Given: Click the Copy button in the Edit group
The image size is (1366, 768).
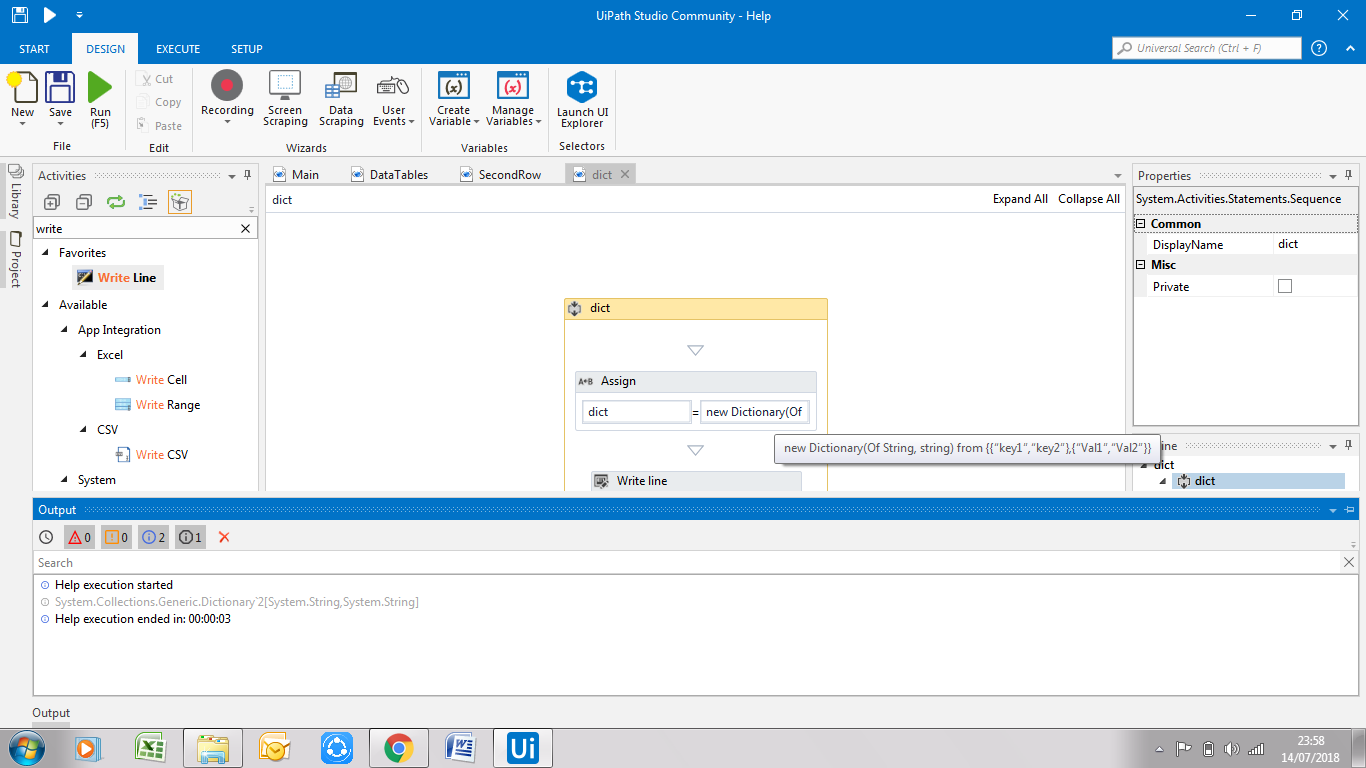Looking at the screenshot, I should 160,102.
